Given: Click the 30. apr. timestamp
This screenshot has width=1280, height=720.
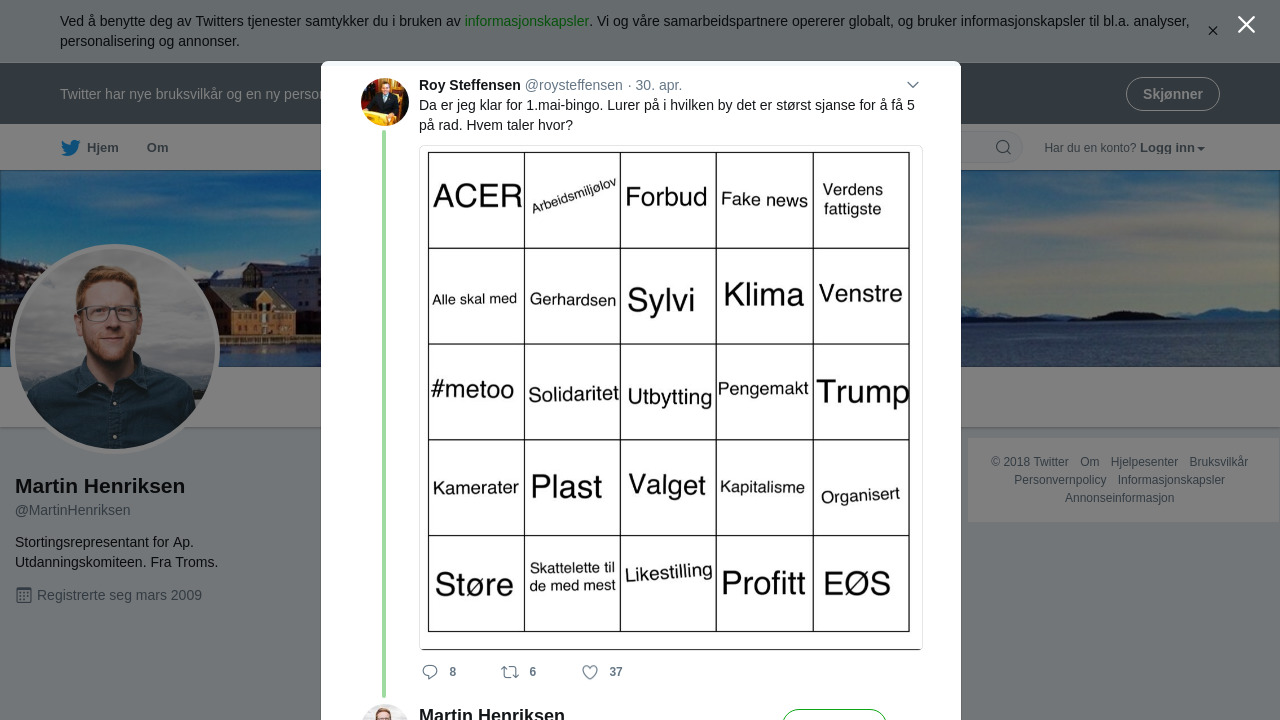Looking at the screenshot, I should (x=659, y=85).
